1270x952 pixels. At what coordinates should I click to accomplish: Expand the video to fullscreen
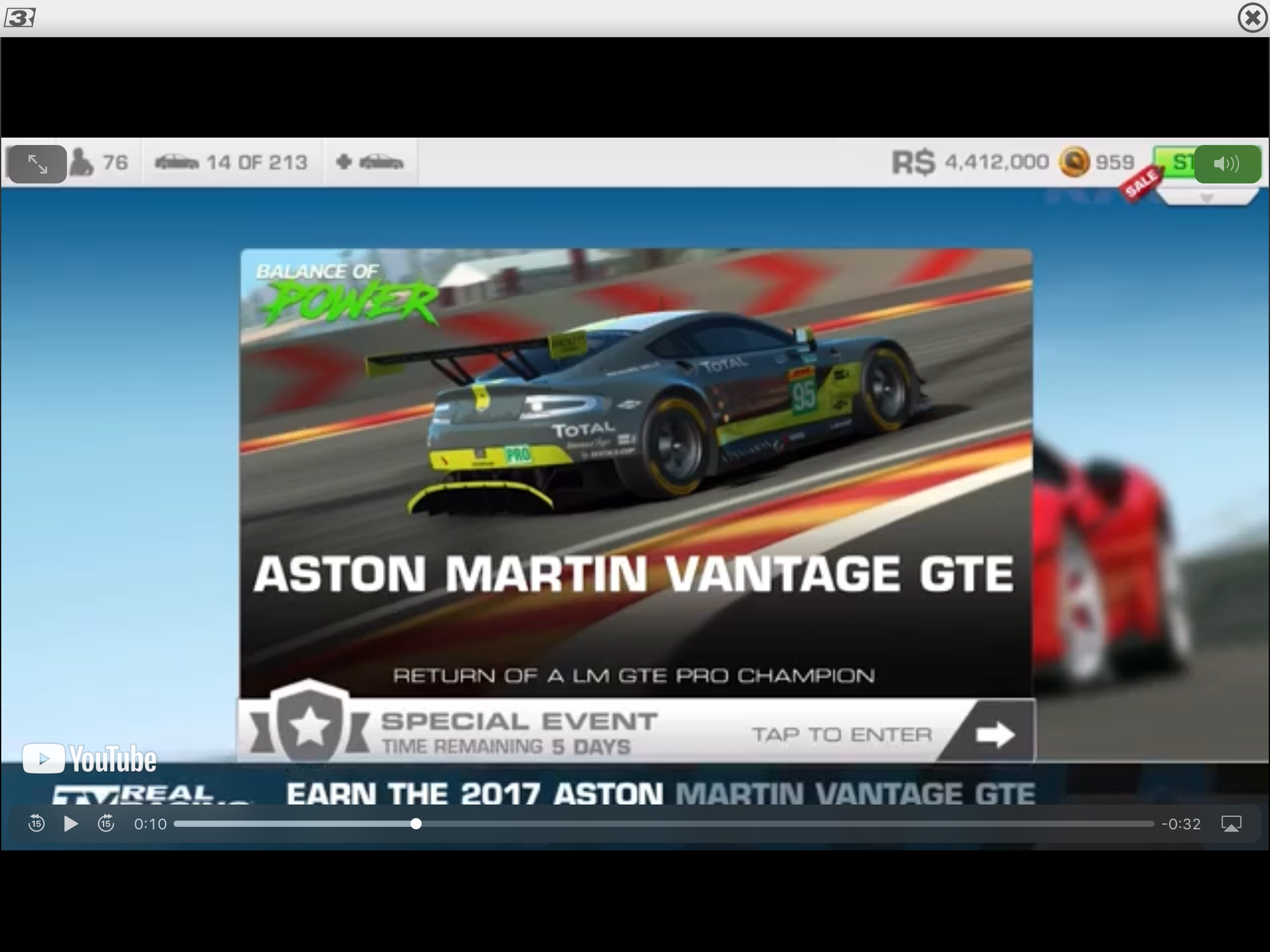tap(37, 164)
